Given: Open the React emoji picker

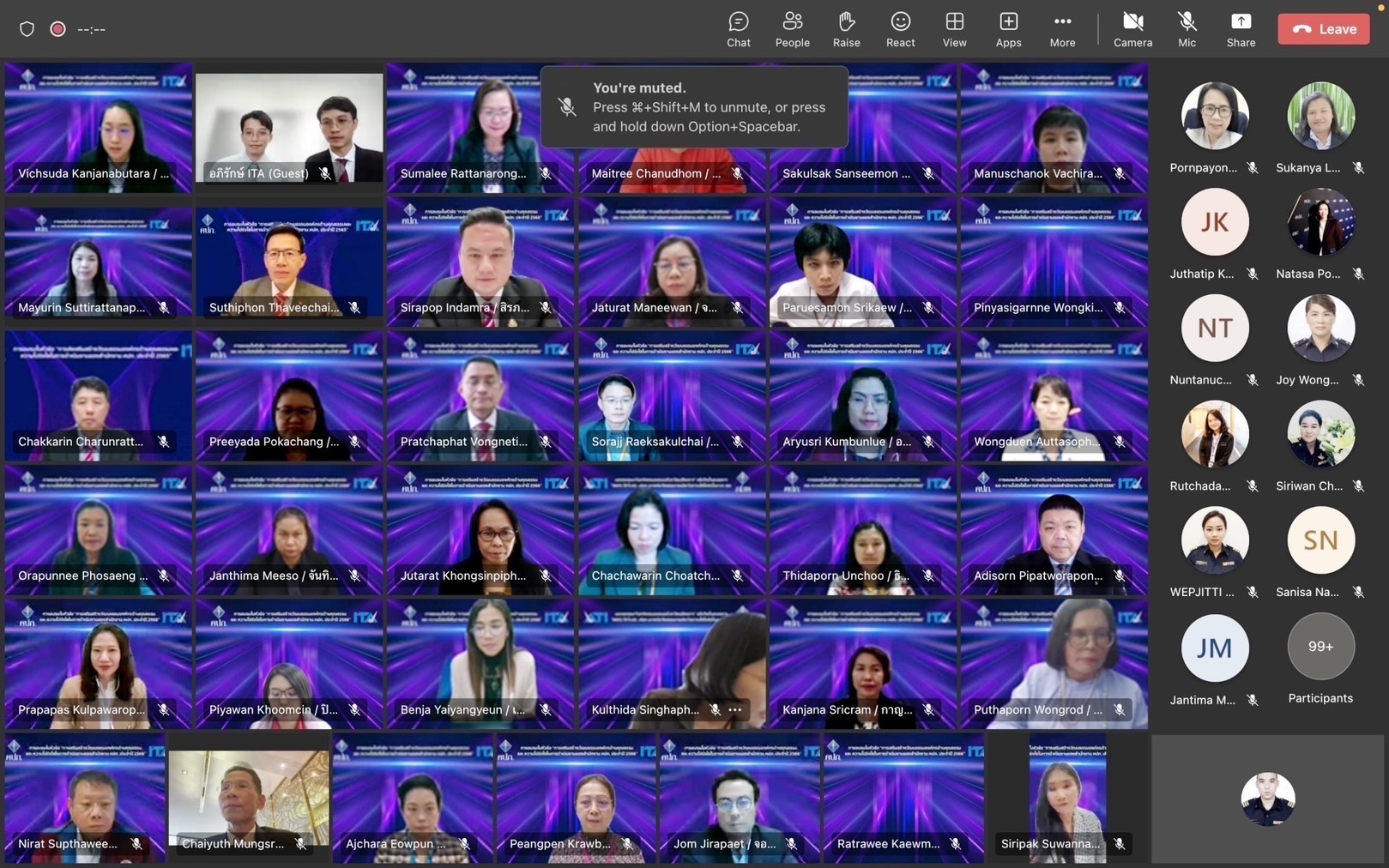Looking at the screenshot, I should click(900, 29).
